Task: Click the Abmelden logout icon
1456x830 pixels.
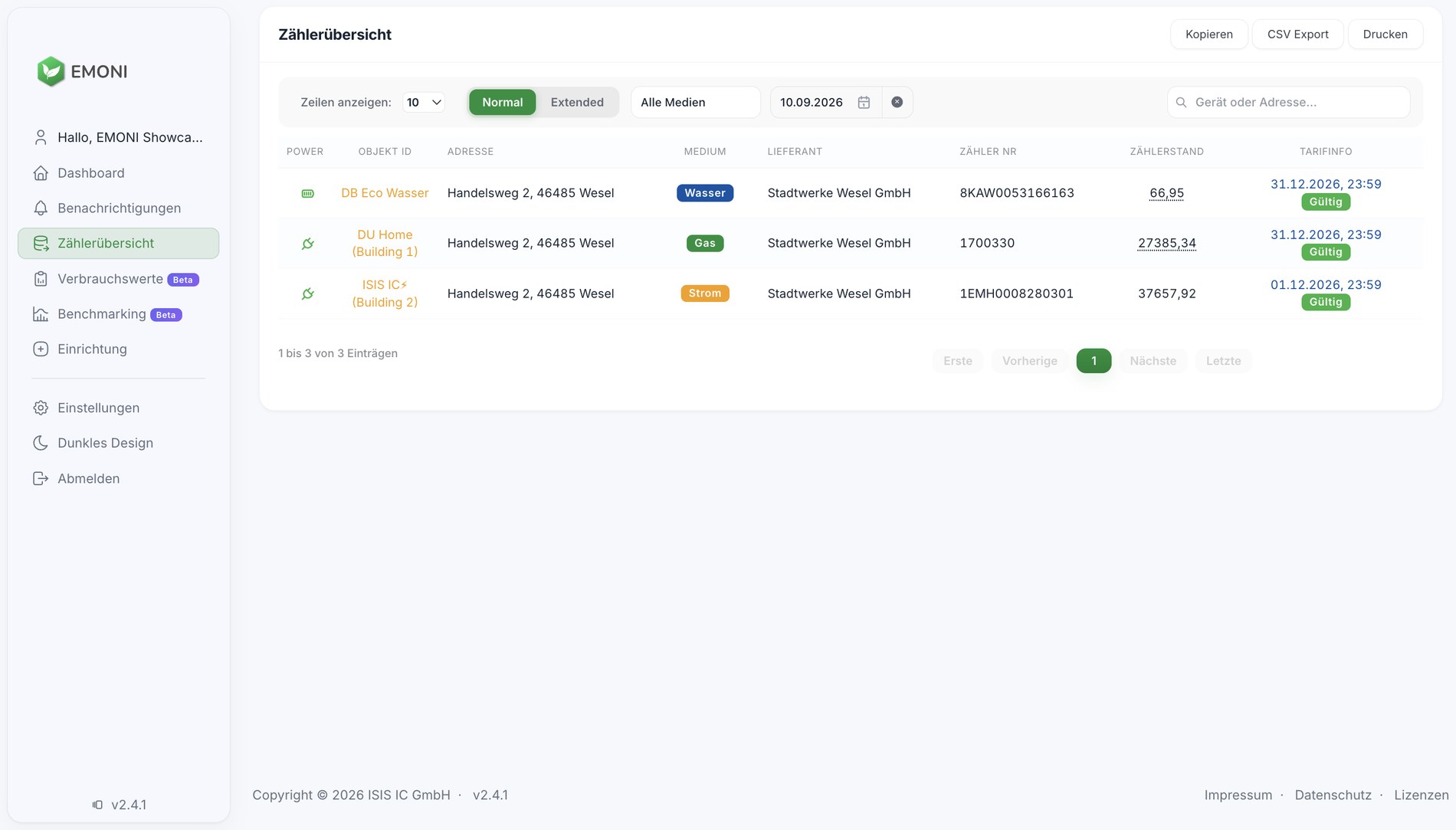Action: coord(41,479)
